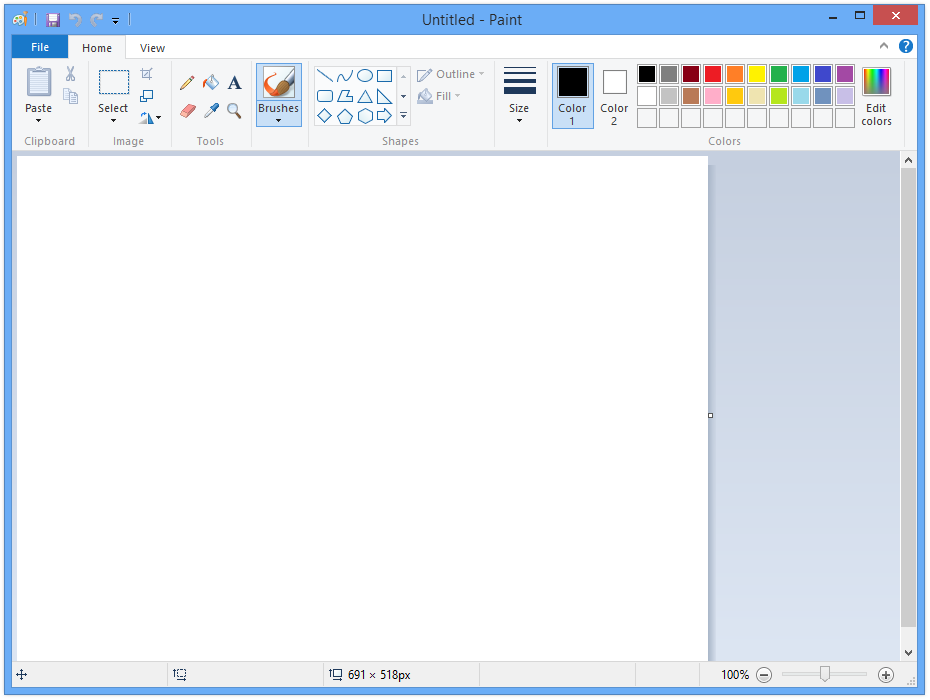Viewport: 930px width, 700px height.
Task: Select the Pencil tool
Action: coord(187,83)
